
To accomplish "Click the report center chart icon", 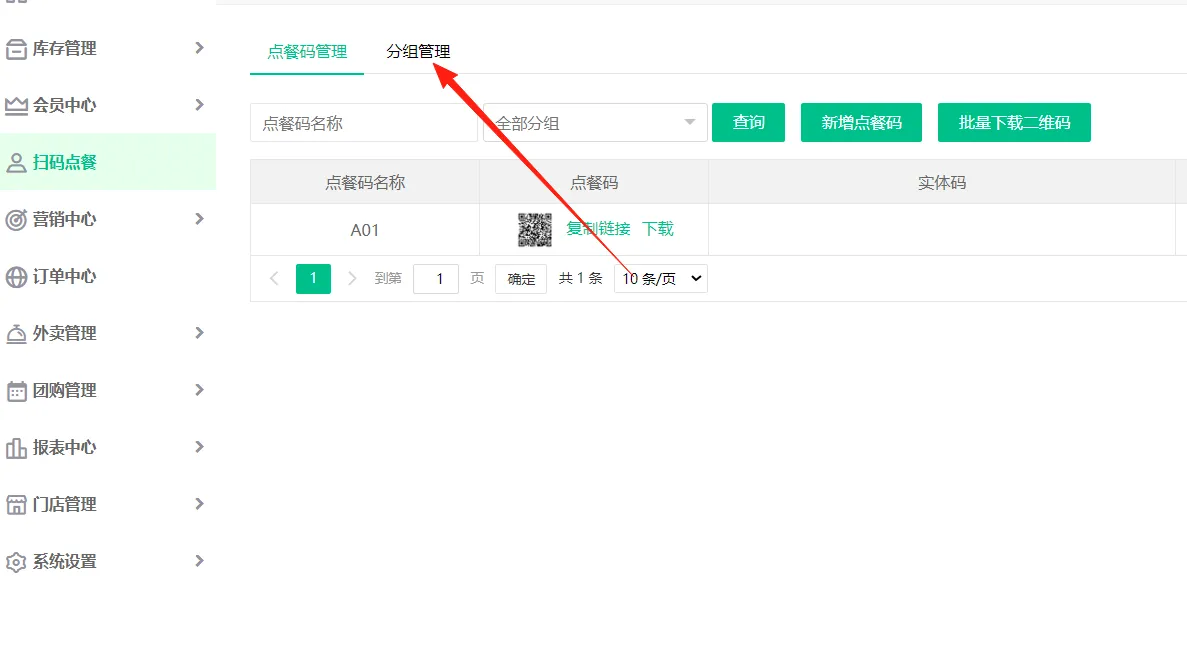I will 16,448.
